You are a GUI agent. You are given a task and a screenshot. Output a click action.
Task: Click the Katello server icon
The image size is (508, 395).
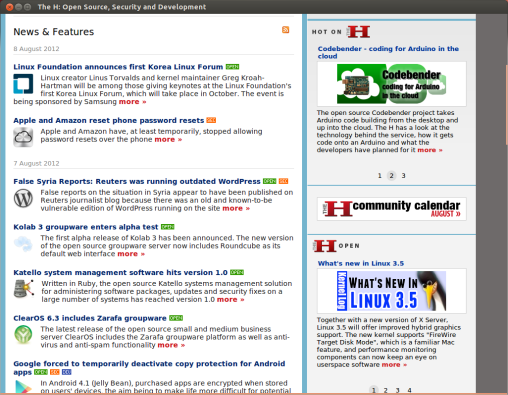pos(24,289)
